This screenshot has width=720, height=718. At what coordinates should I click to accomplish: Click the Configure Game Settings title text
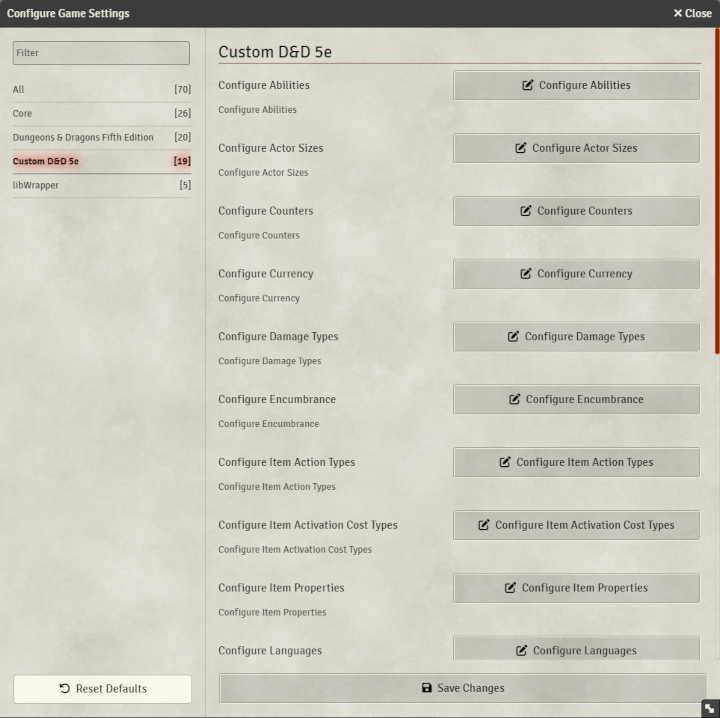click(x=68, y=13)
